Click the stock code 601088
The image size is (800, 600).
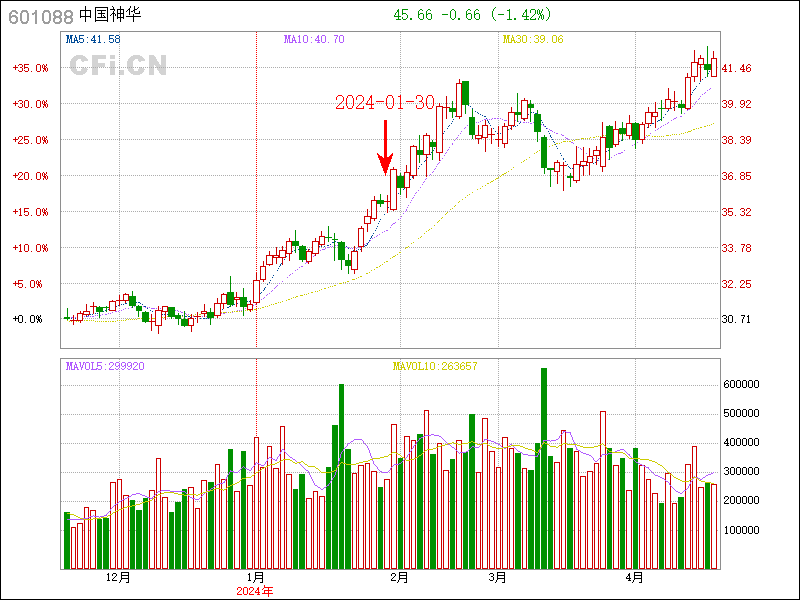(41, 17)
